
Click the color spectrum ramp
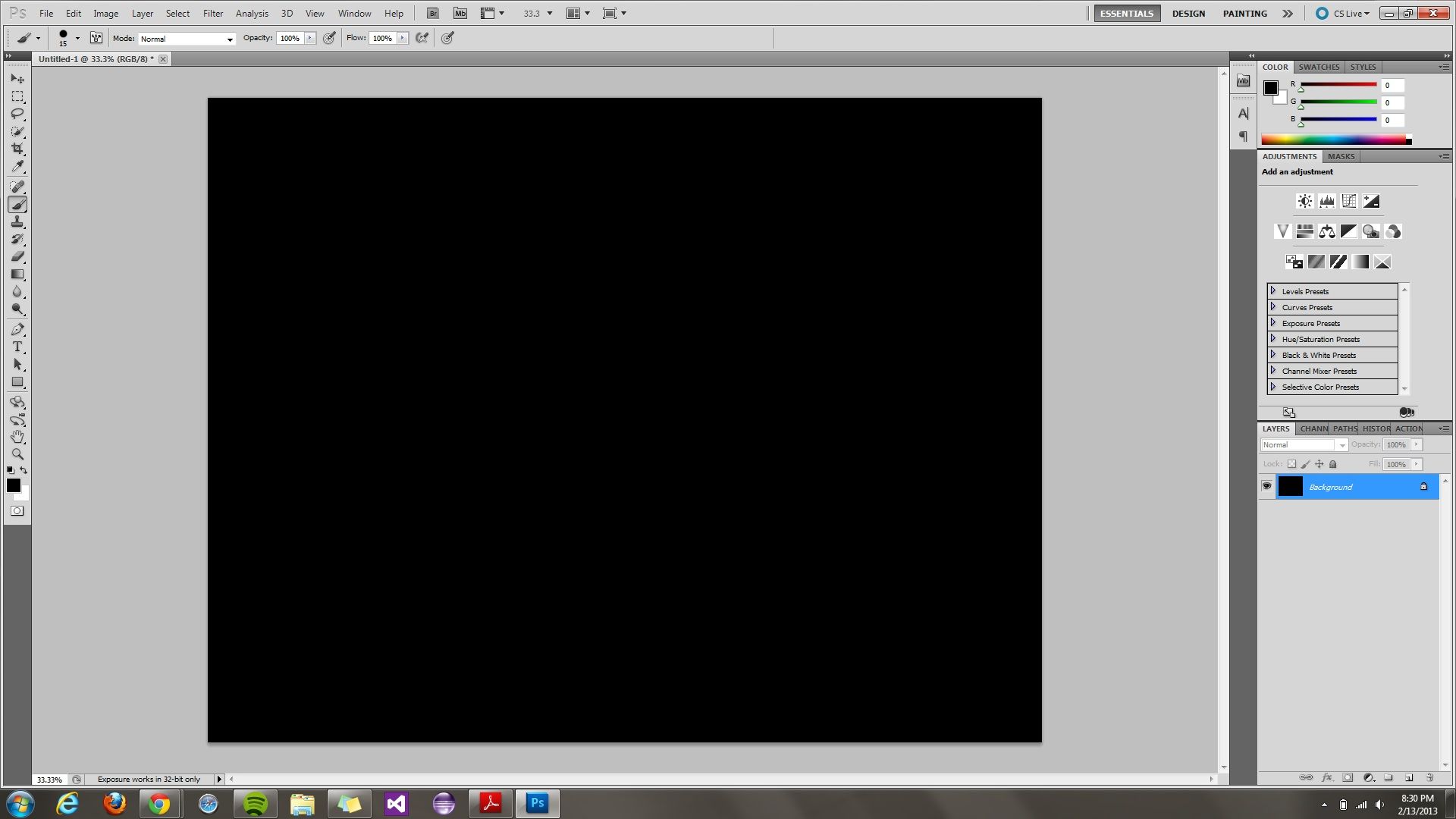[1335, 140]
